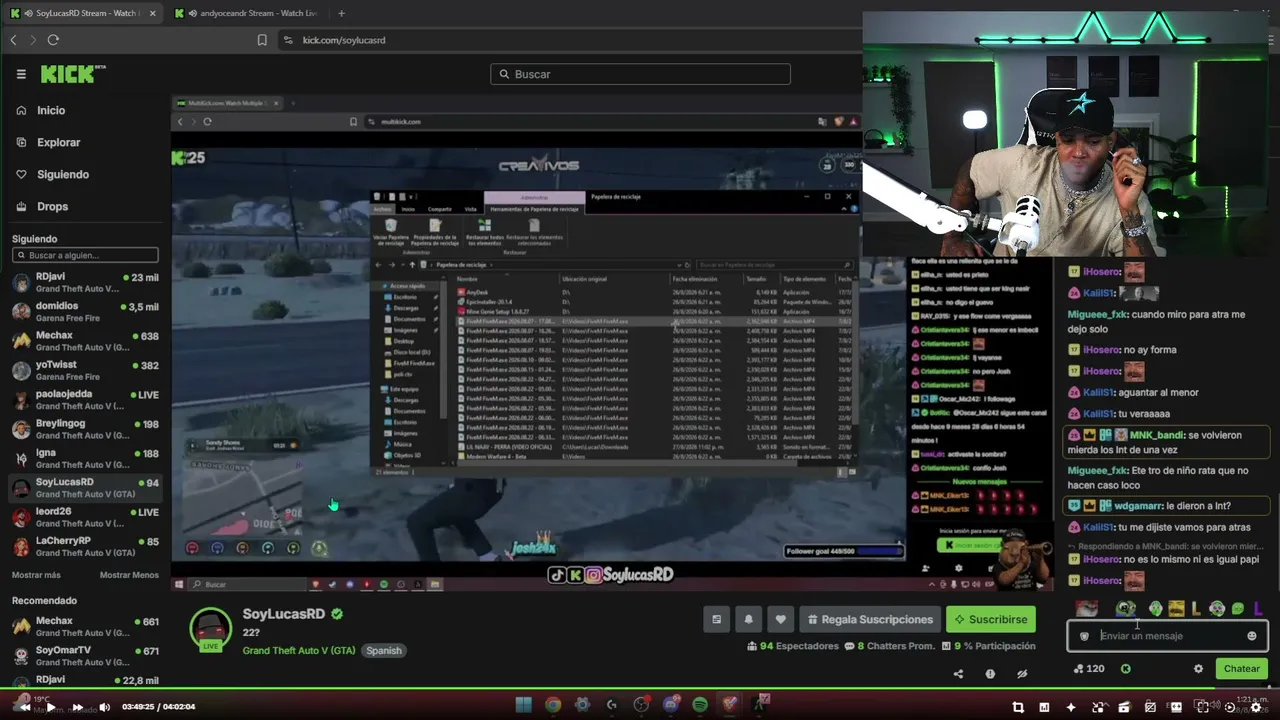This screenshot has height=720, width=1280.
Task: Click Migueee_fxk's 'cuando miro para atra' message
Action: click(1156, 321)
